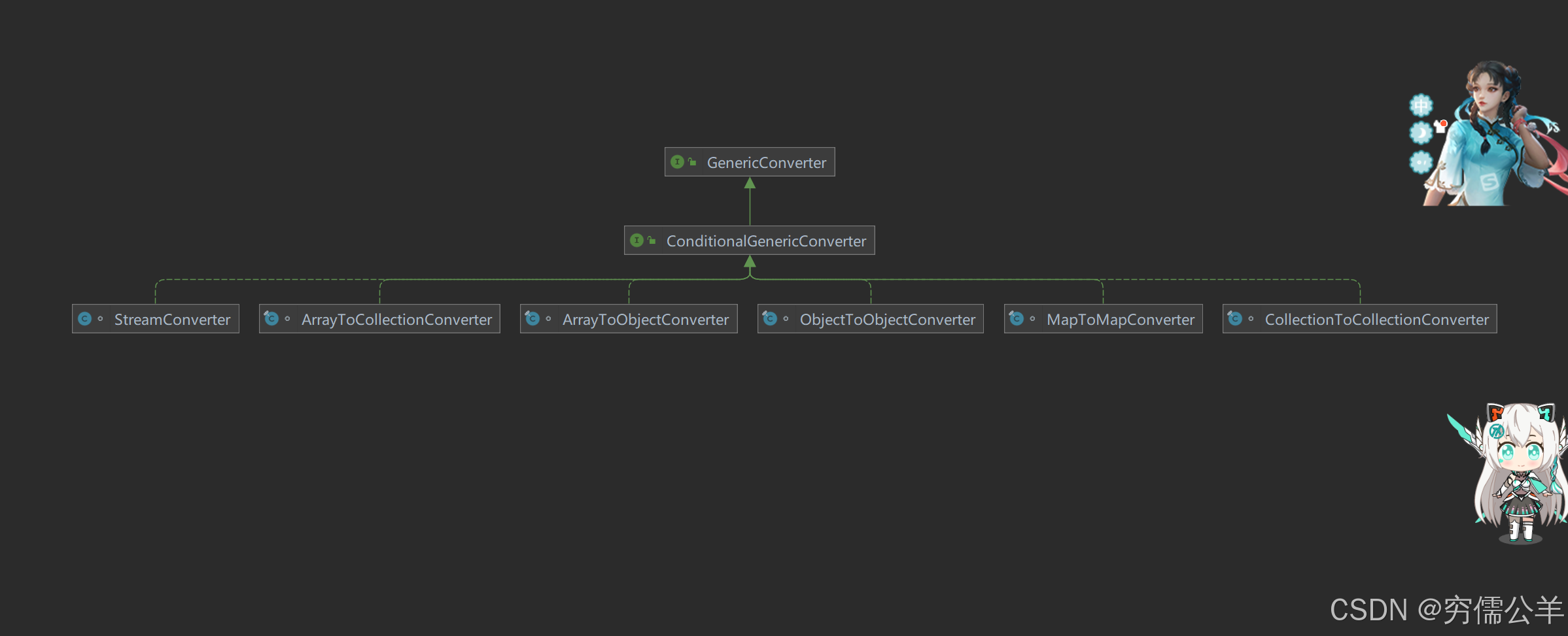The height and width of the screenshot is (636, 1568).
Task: Toggle the Chinese input mode 中 button
Action: pos(1421,105)
